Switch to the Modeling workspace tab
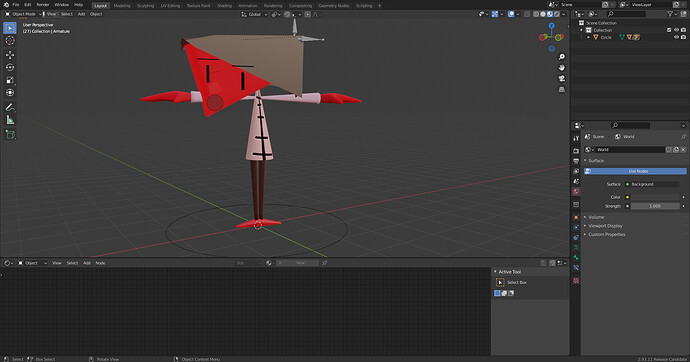Image resolution: width=690 pixels, height=362 pixels. tap(122, 6)
